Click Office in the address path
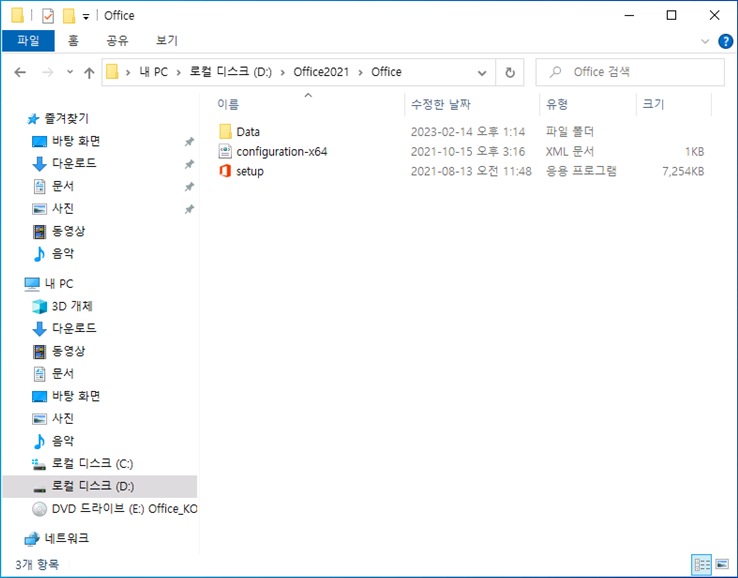 pyautogui.click(x=386, y=72)
